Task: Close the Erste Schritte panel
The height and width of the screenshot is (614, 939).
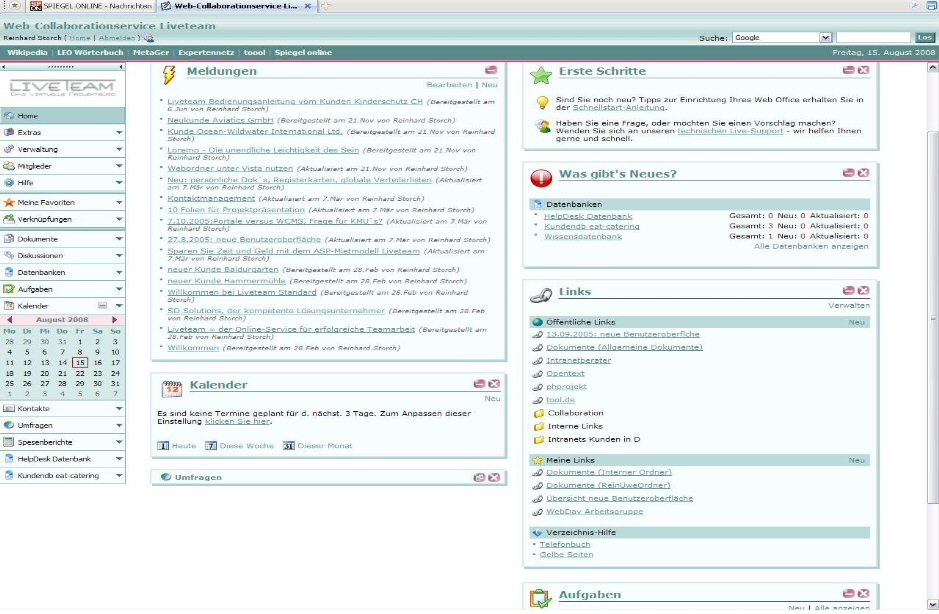Action: (x=863, y=70)
